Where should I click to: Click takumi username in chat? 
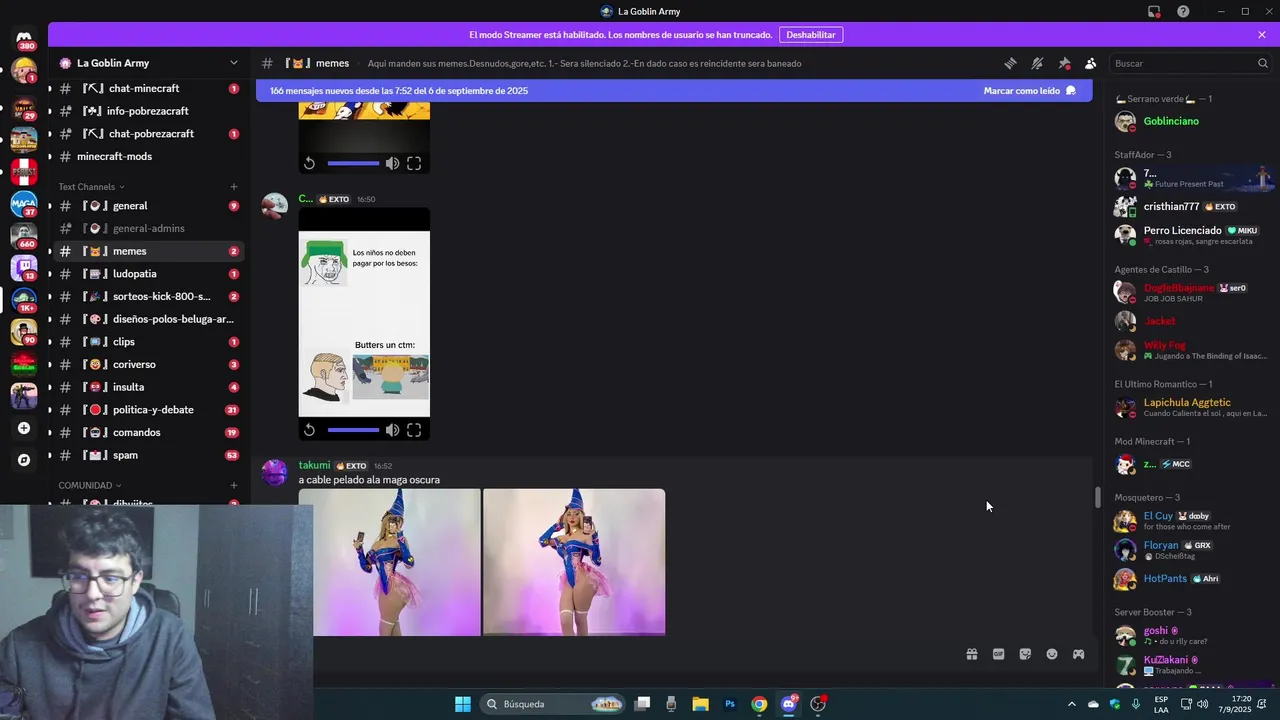coord(314,465)
